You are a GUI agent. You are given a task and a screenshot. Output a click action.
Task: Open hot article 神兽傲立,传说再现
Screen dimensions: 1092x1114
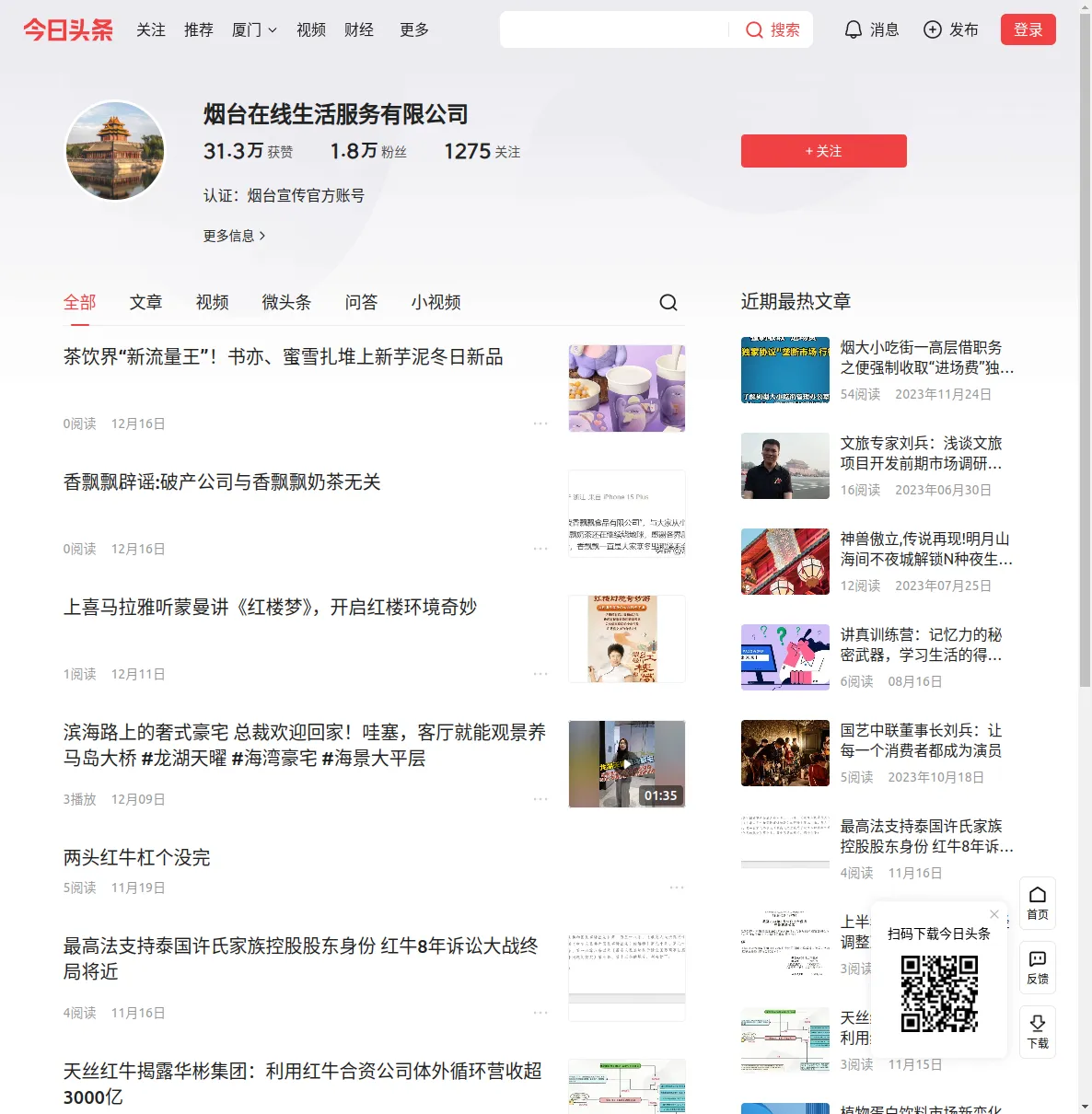coord(926,549)
